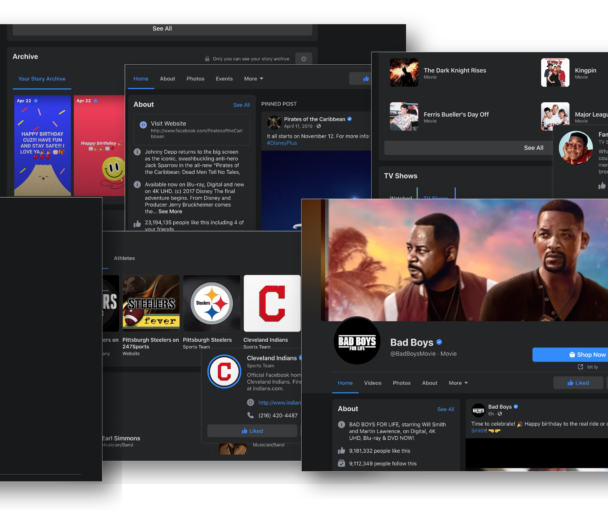Open Steelers fever 247Sports thumbnail
Image resolution: width=608 pixels, height=510 pixels.
click(151, 303)
